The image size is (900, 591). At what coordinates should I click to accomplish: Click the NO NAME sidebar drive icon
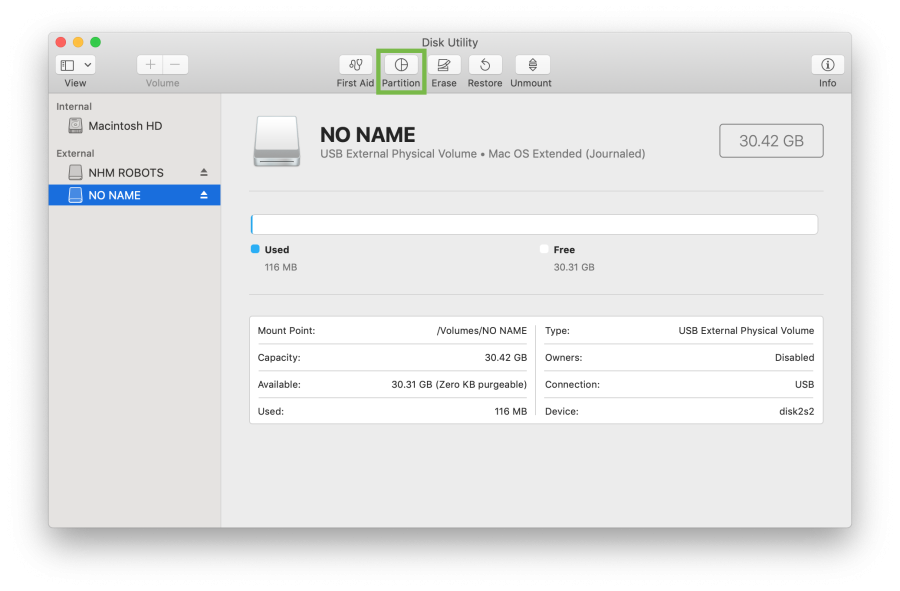point(75,195)
